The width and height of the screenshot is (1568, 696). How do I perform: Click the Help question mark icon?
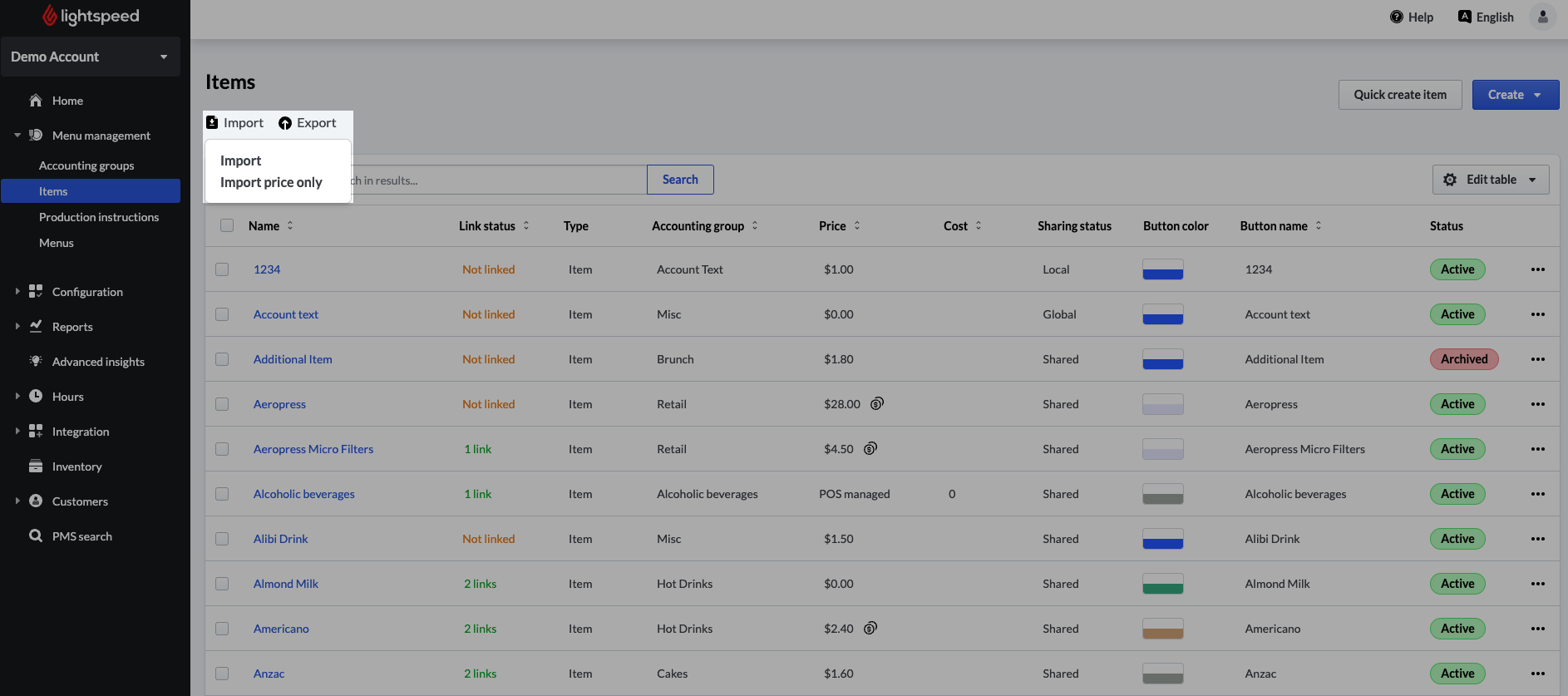(x=1397, y=17)
